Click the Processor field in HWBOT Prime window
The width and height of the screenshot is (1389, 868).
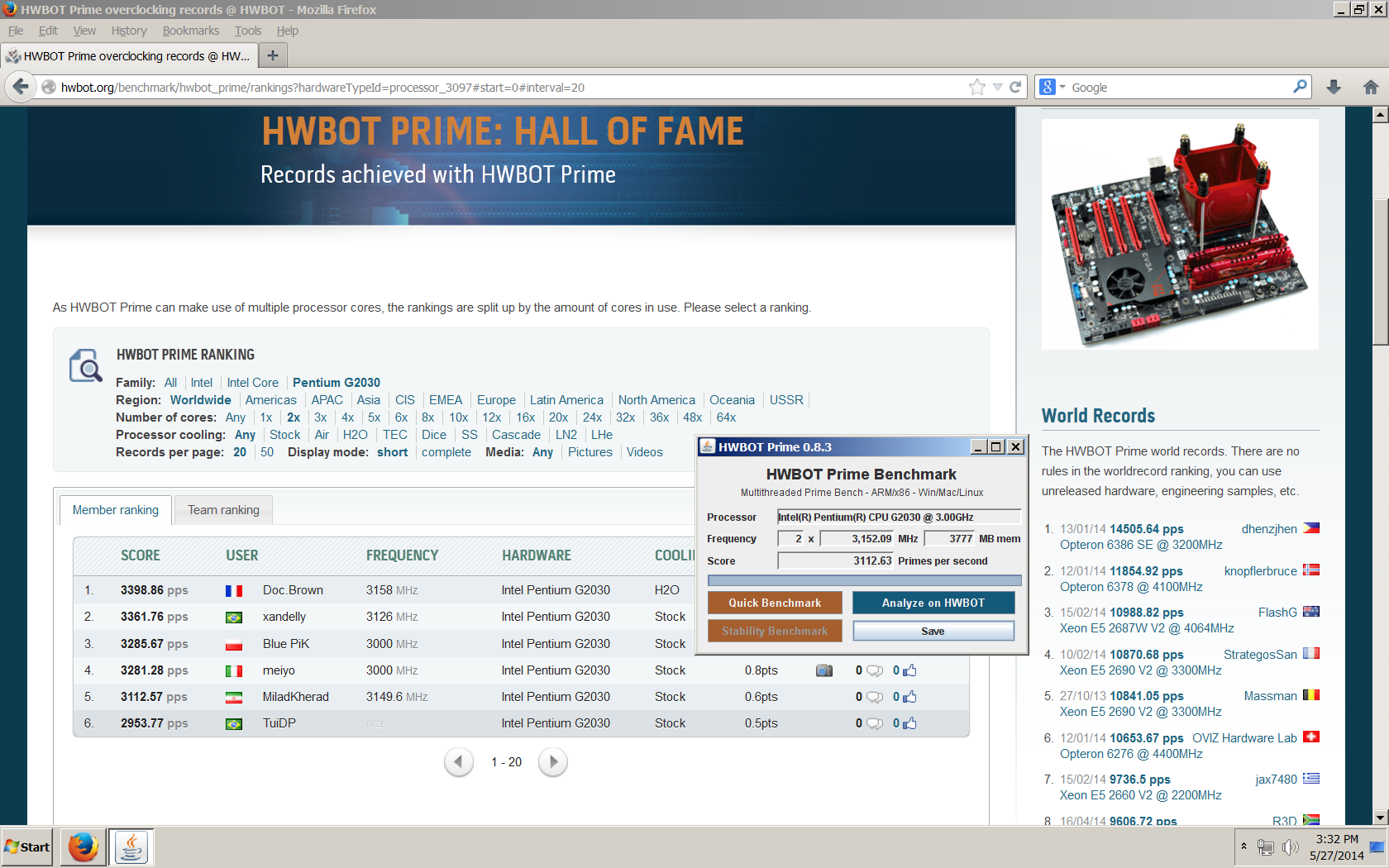point(900,517)
